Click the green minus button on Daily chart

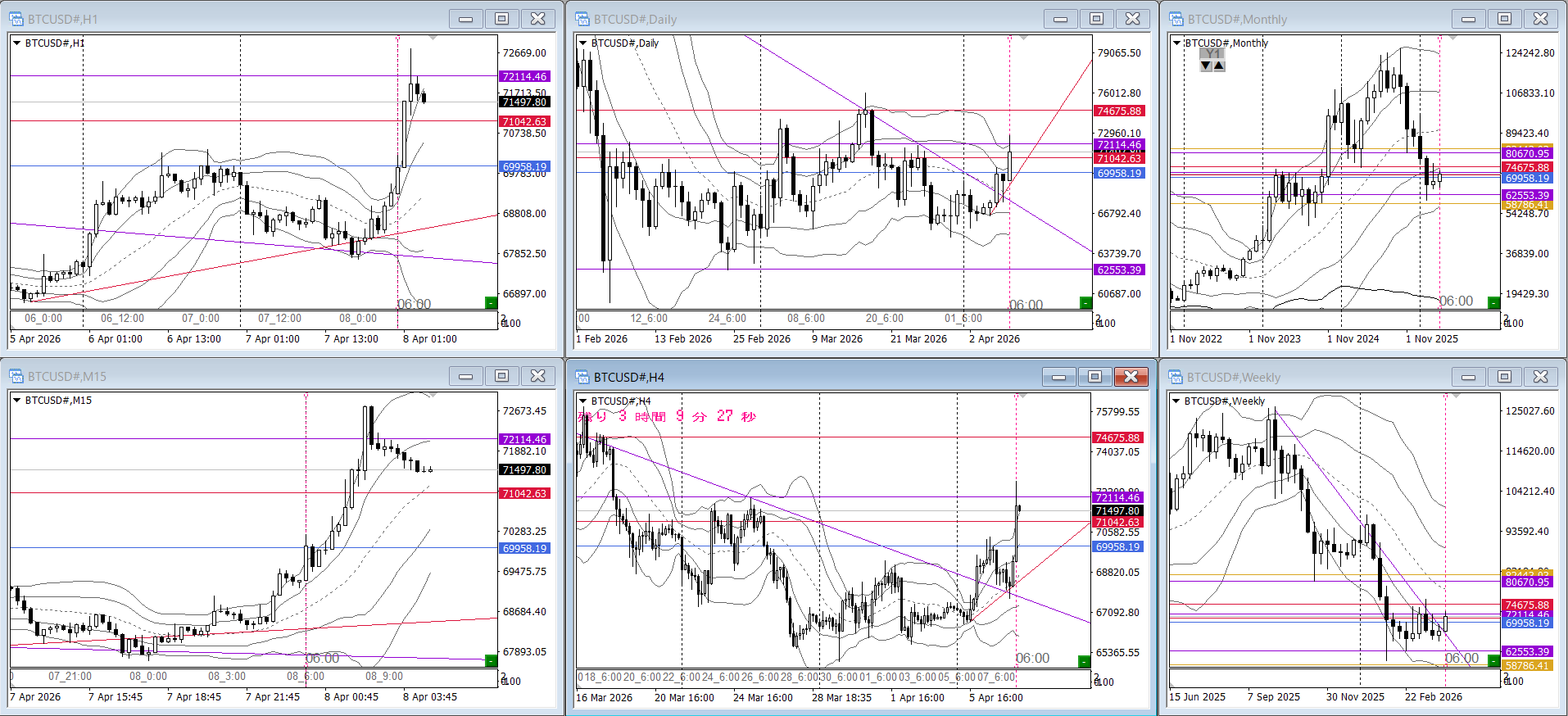point(1085,303)
